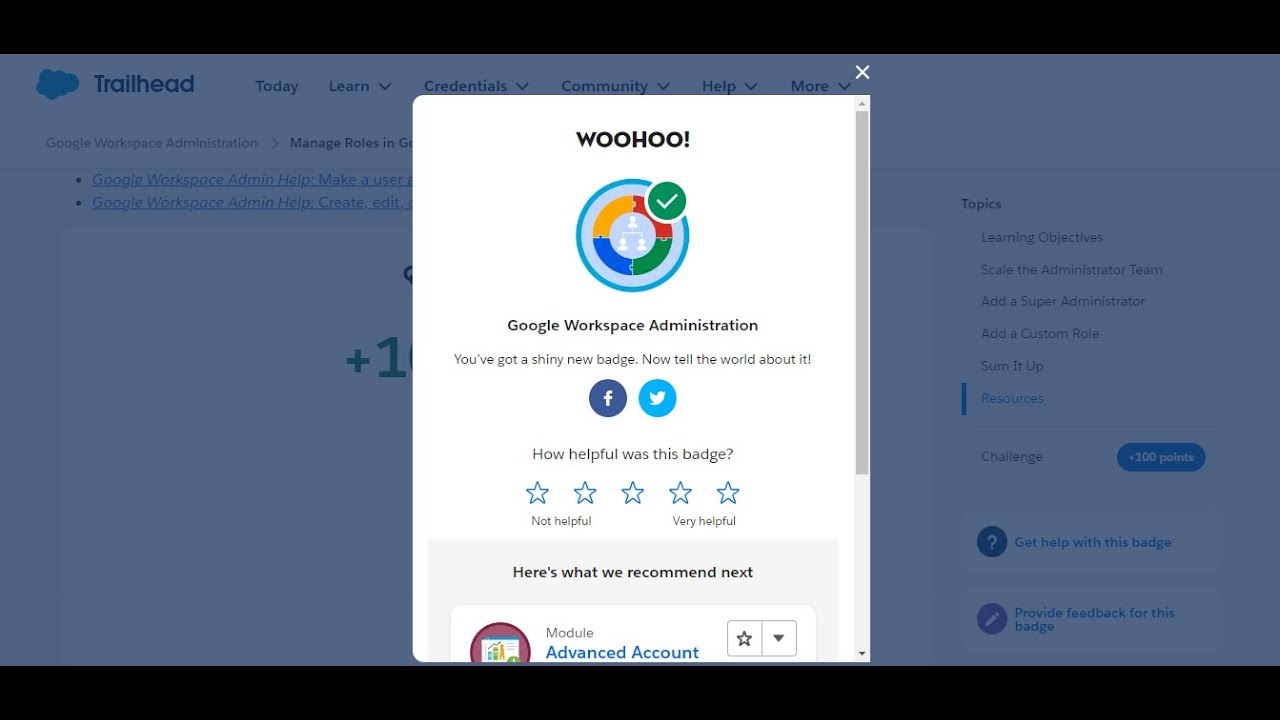Image resolution: width=1280 pixels, height=720 pixels.
Task: Click Manage Roles breadcrumb text
Action: [x=351, y=143]
